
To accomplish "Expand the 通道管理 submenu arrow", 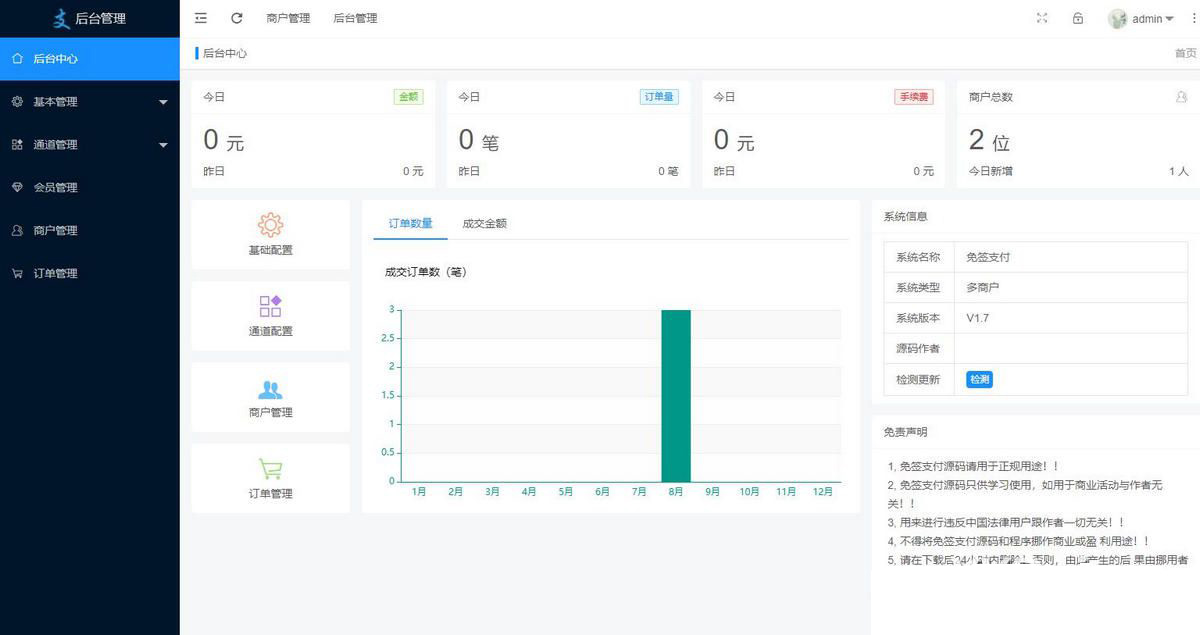I will click(163, 145).
